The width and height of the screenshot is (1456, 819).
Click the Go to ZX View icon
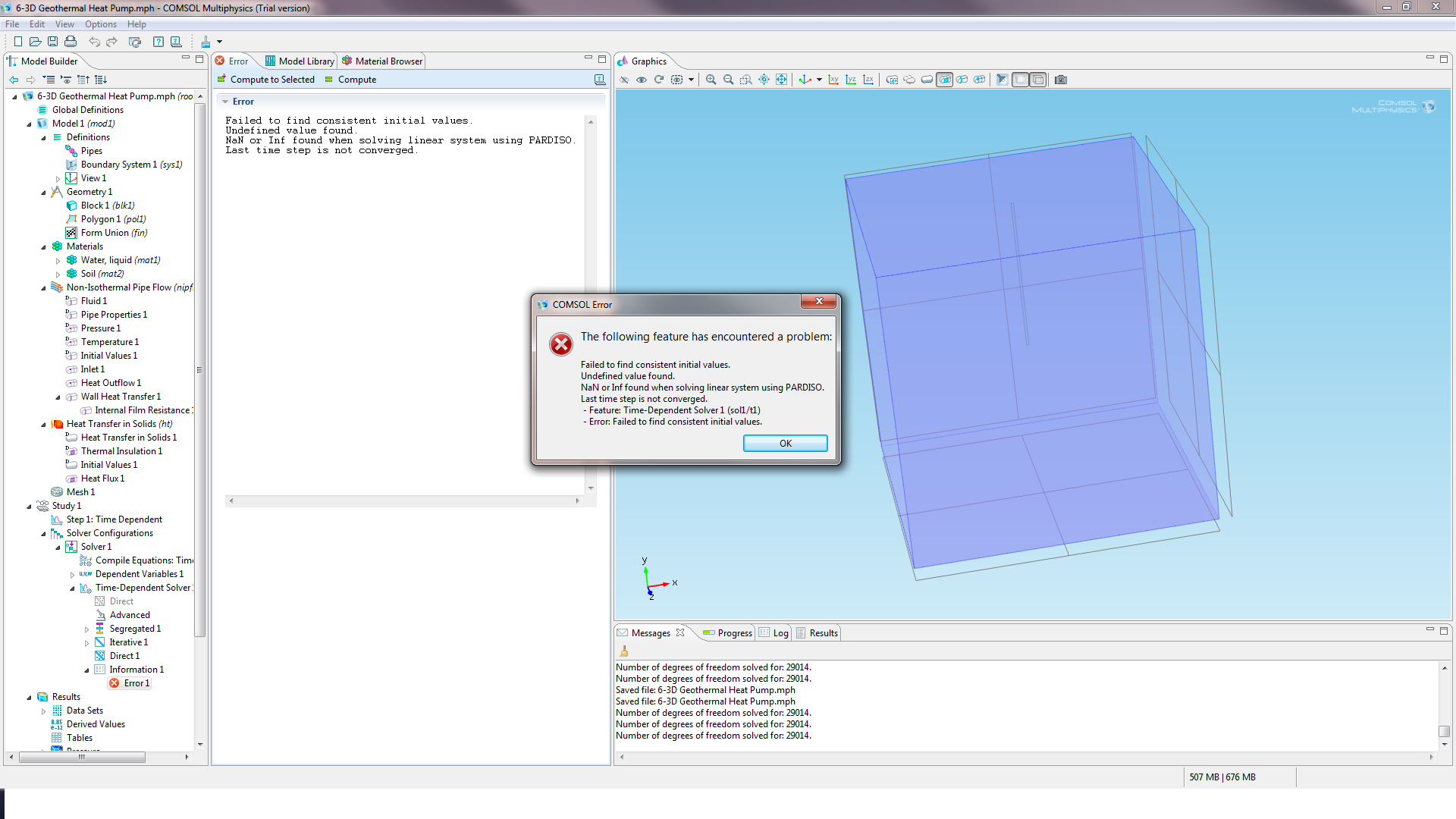click(868, 80)
